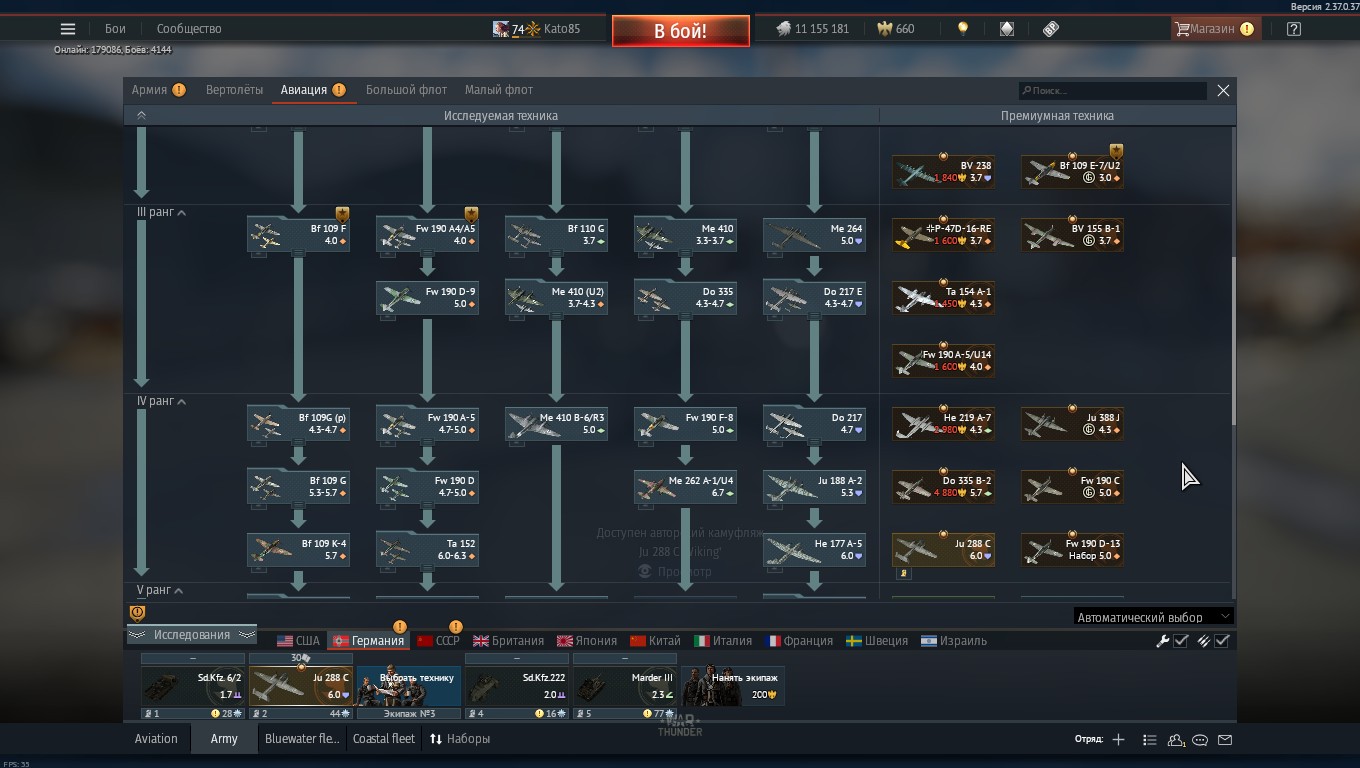Add a squad member with plus icon
This screenshot has height=768, width=1360.
pyautogui.click(x=1118, y=740)
